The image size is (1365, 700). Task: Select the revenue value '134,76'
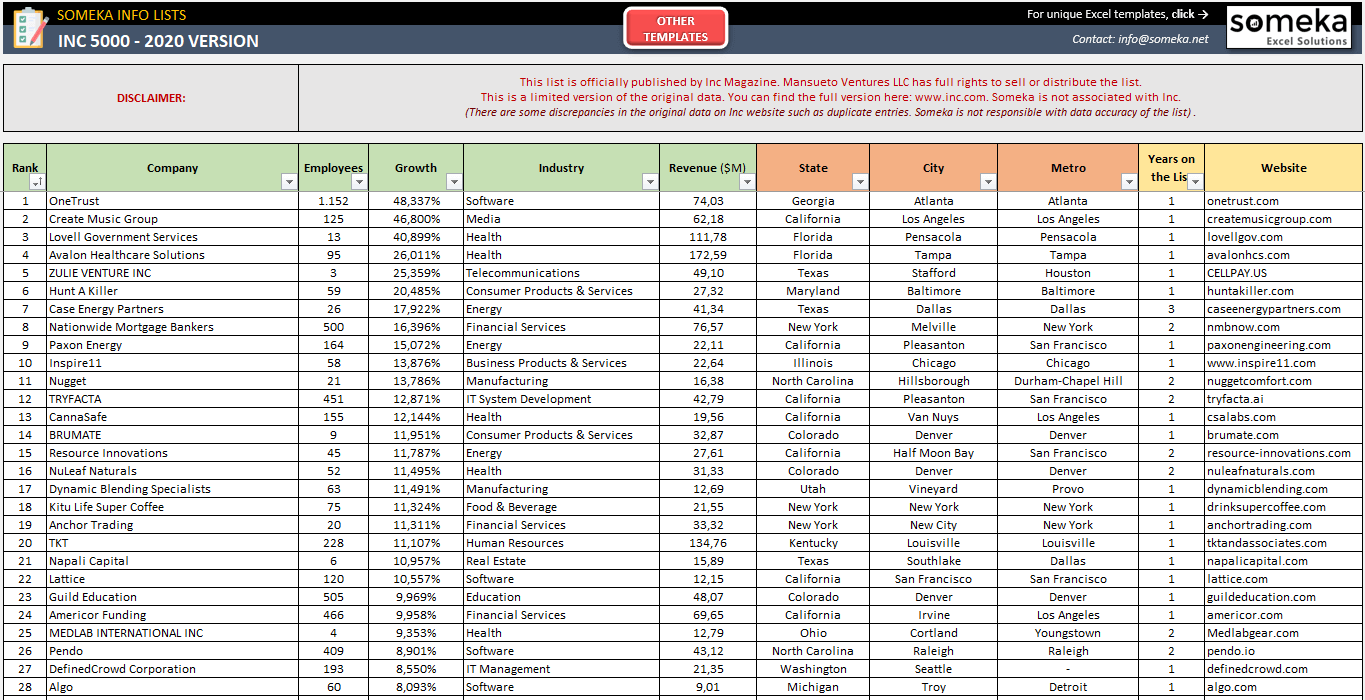pyautogui.click(x=708, y=543)
